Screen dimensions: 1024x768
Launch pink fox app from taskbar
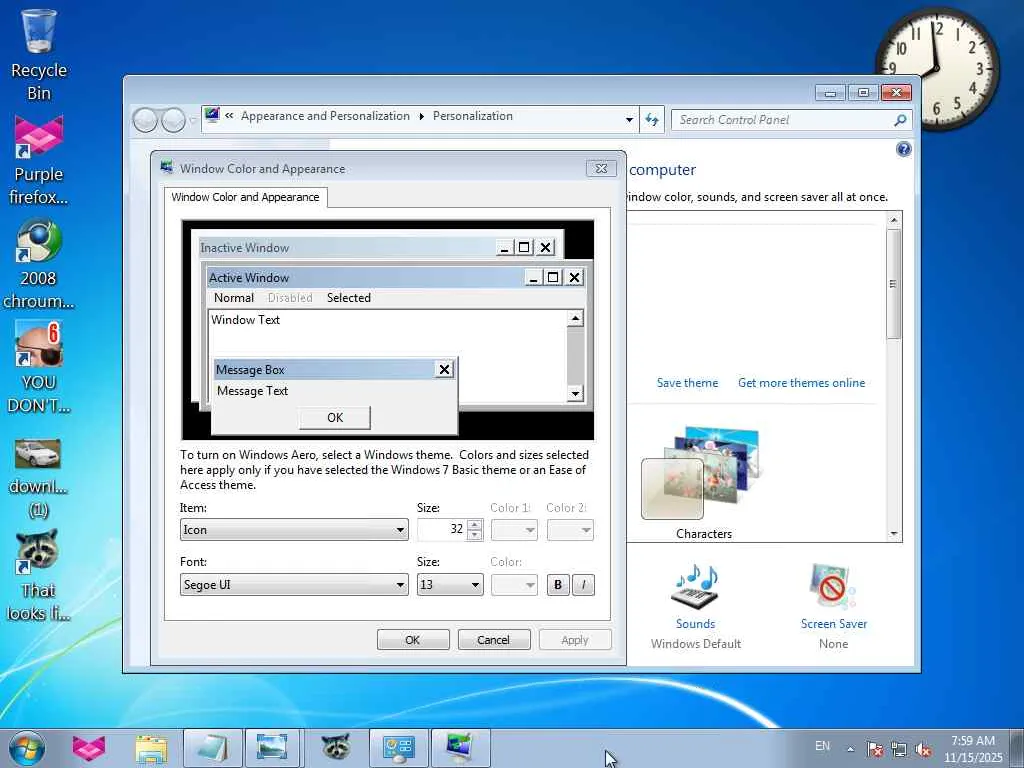tap(89, 748)
